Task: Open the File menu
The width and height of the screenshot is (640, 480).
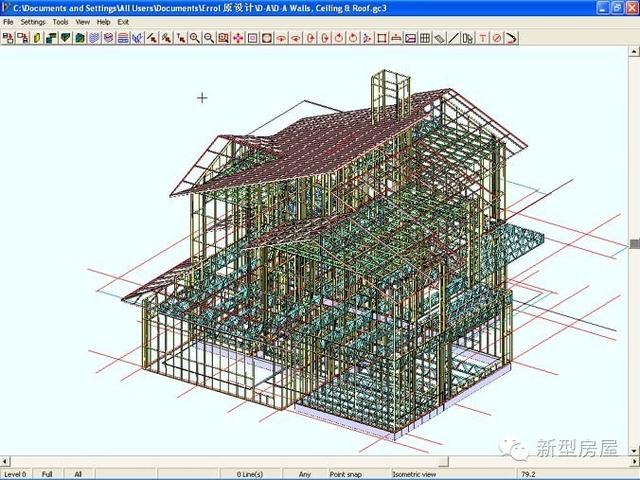Action: click(x=8, y=22)
